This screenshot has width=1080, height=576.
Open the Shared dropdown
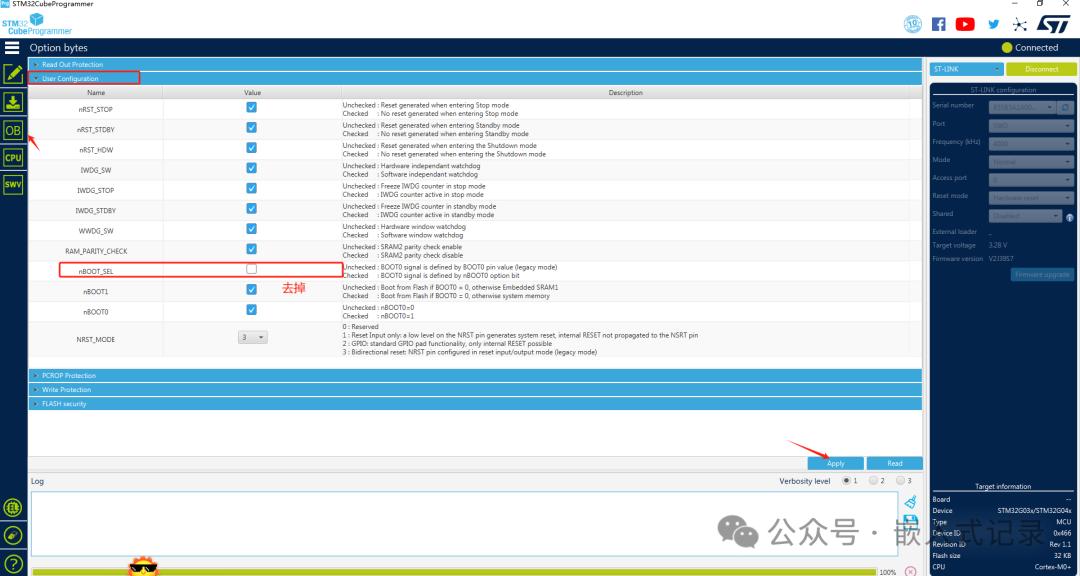[x=1026, y=216]
